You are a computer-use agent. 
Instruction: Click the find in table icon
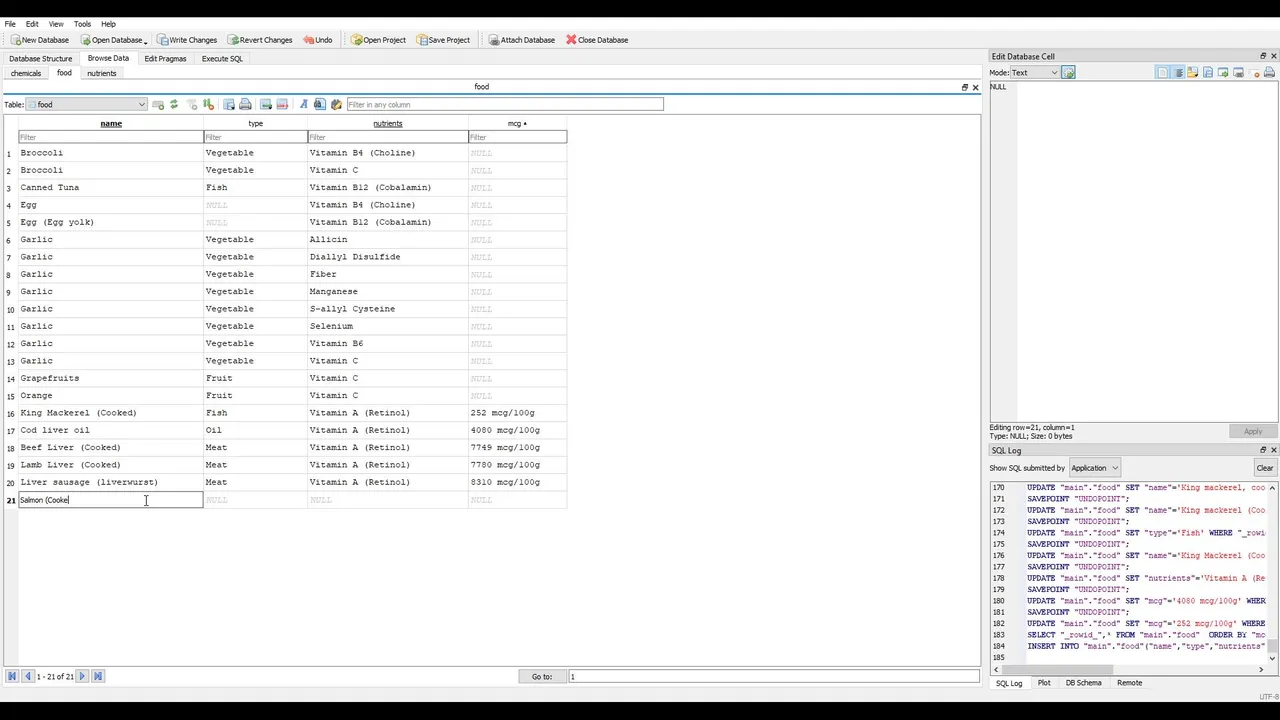coord(319,104)
